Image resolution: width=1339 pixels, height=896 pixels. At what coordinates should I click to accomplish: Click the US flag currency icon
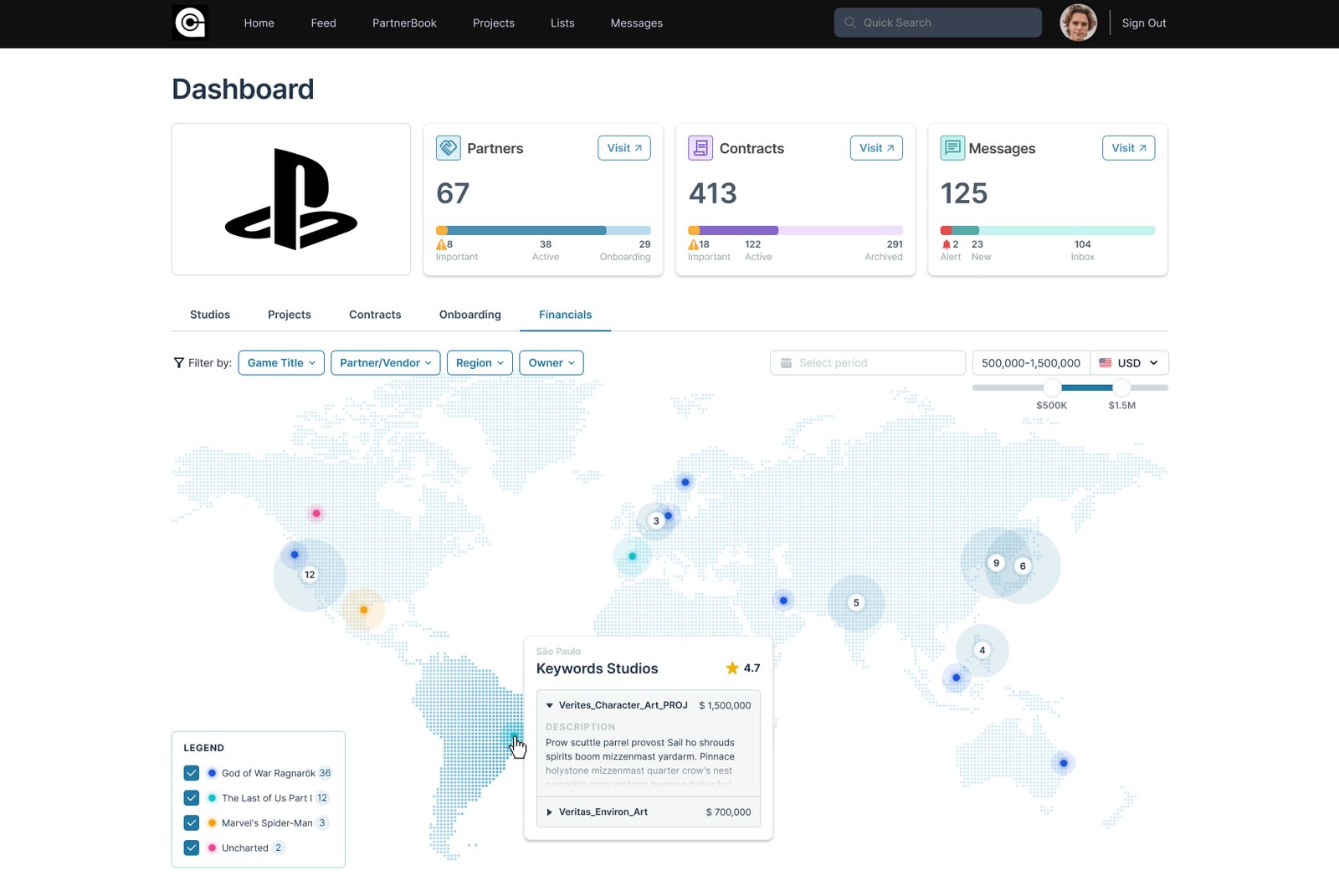tap(1106, 363)
